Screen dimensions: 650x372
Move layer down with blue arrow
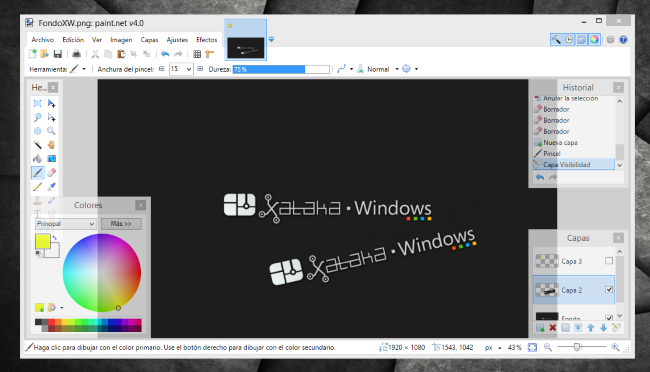coord(604,328)
